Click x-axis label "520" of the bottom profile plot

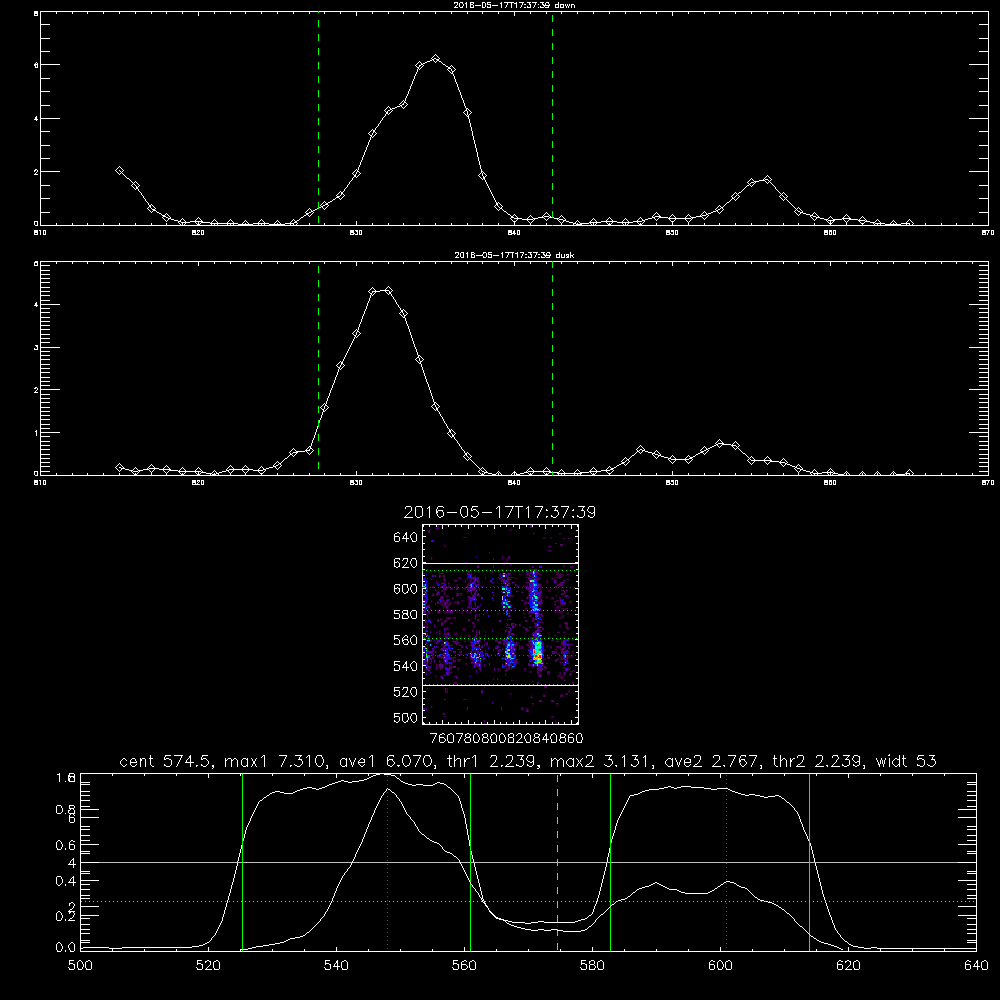[208, 966]
